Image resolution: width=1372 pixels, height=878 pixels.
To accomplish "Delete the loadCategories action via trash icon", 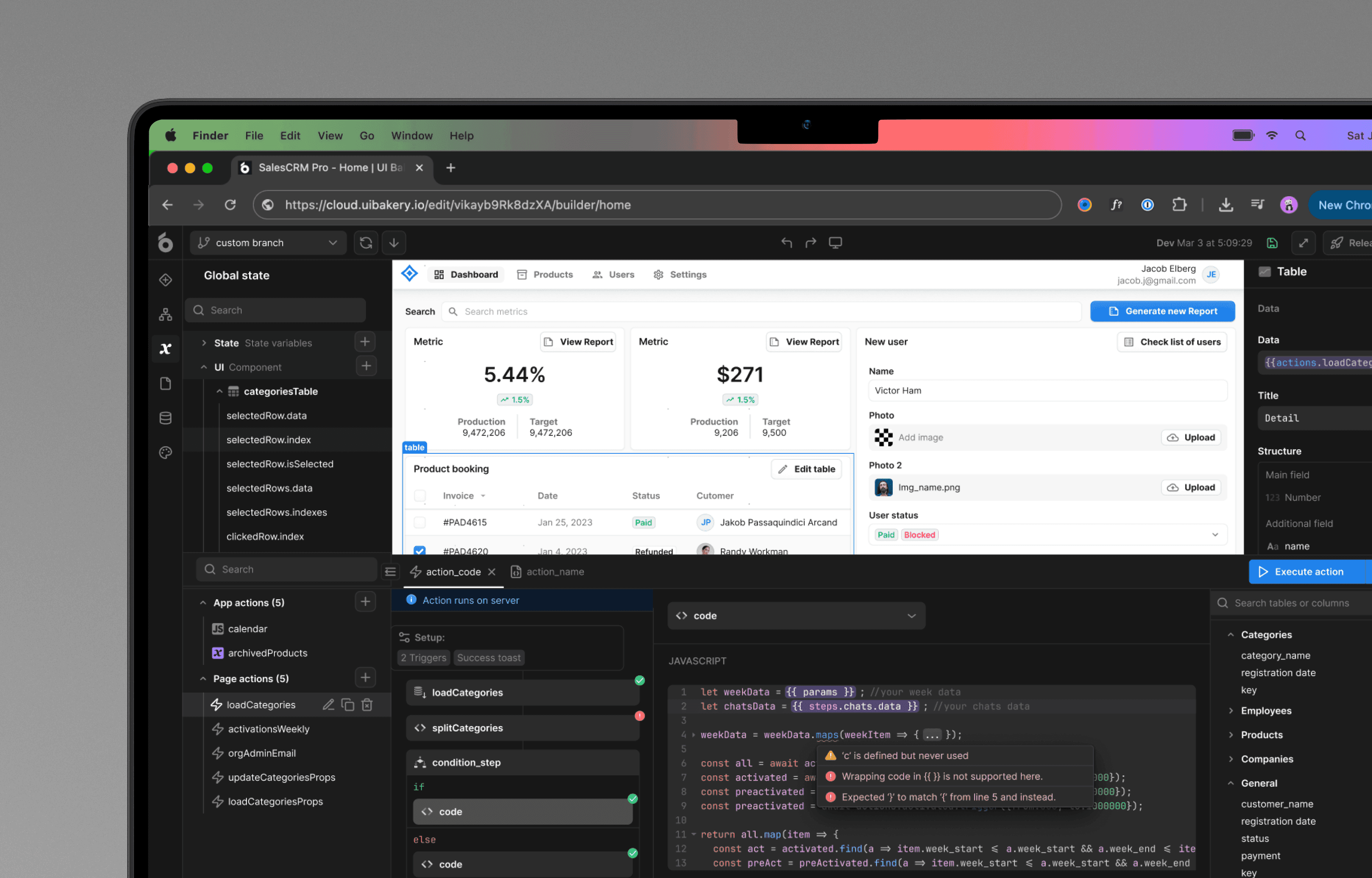I will [368, 705].
